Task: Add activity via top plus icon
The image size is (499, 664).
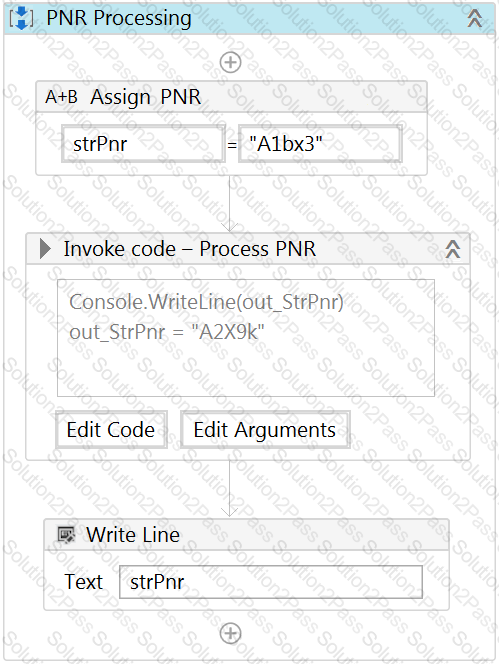Action: point(230,62)
